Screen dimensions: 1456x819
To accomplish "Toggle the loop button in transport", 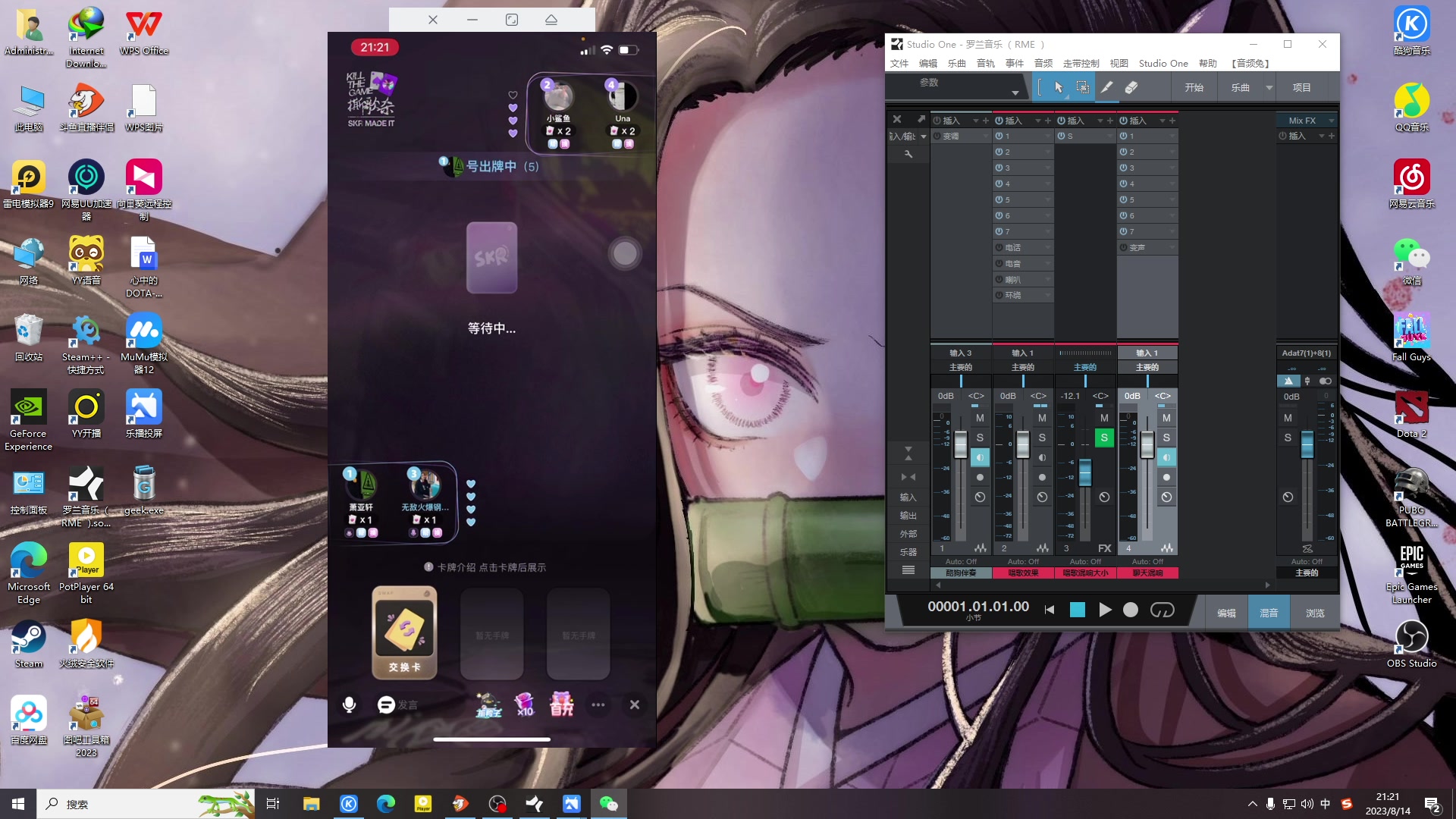I will tap(1162, 610).
